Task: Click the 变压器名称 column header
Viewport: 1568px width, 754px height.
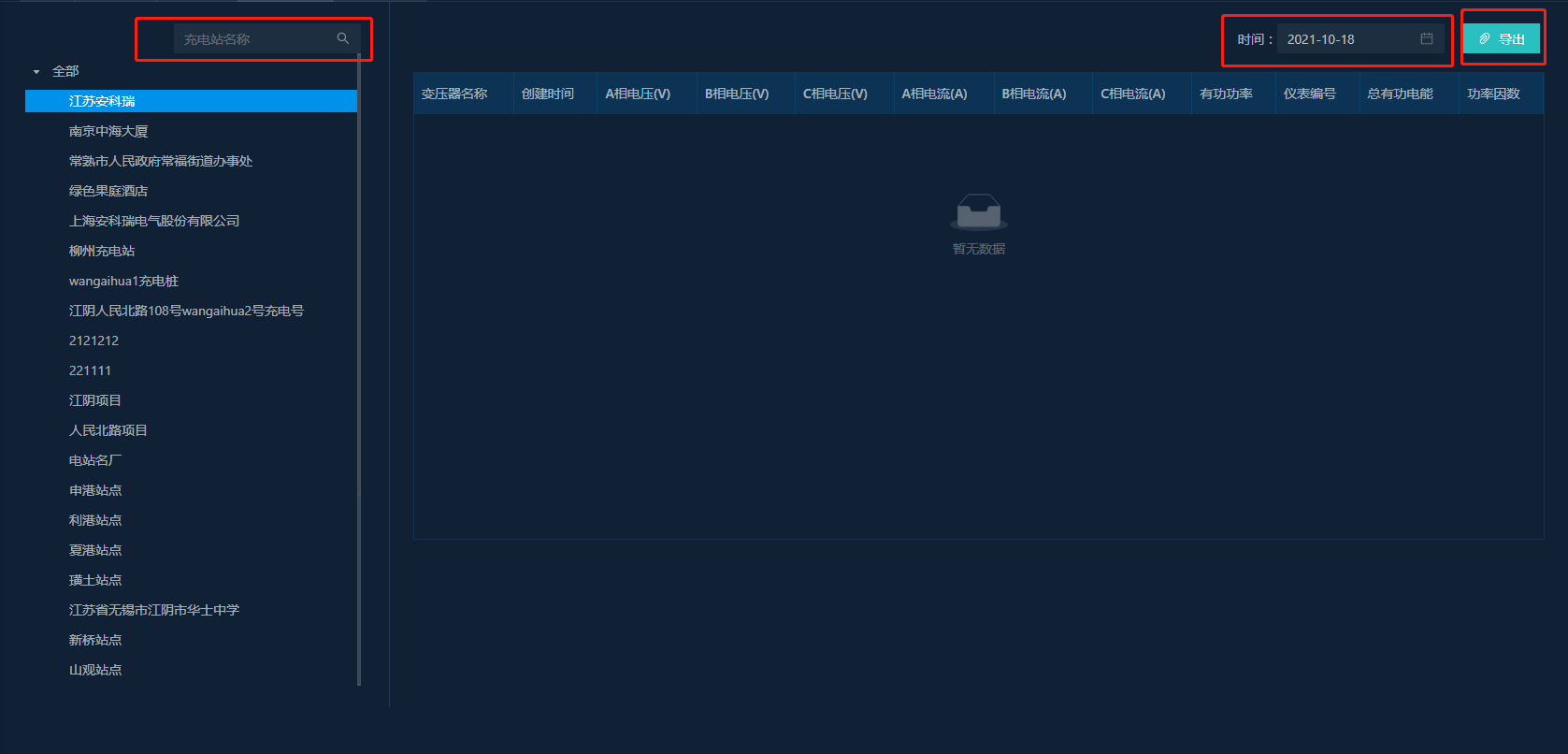Action: click(454, 94)
